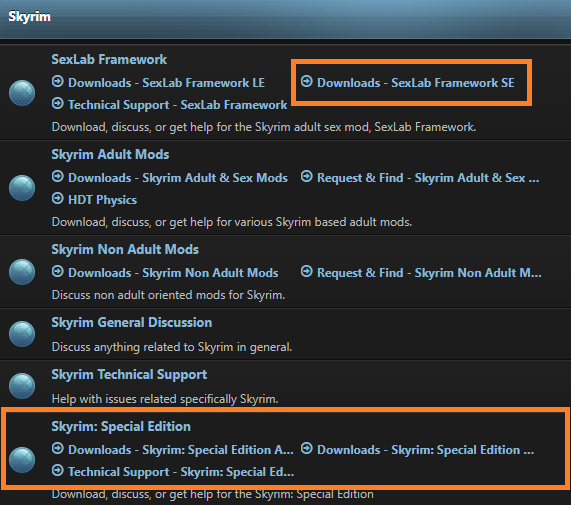Click the status orb for Skyrim: Special Edition
This screenshot has width=571, height=505.
[x=22, y=460]
